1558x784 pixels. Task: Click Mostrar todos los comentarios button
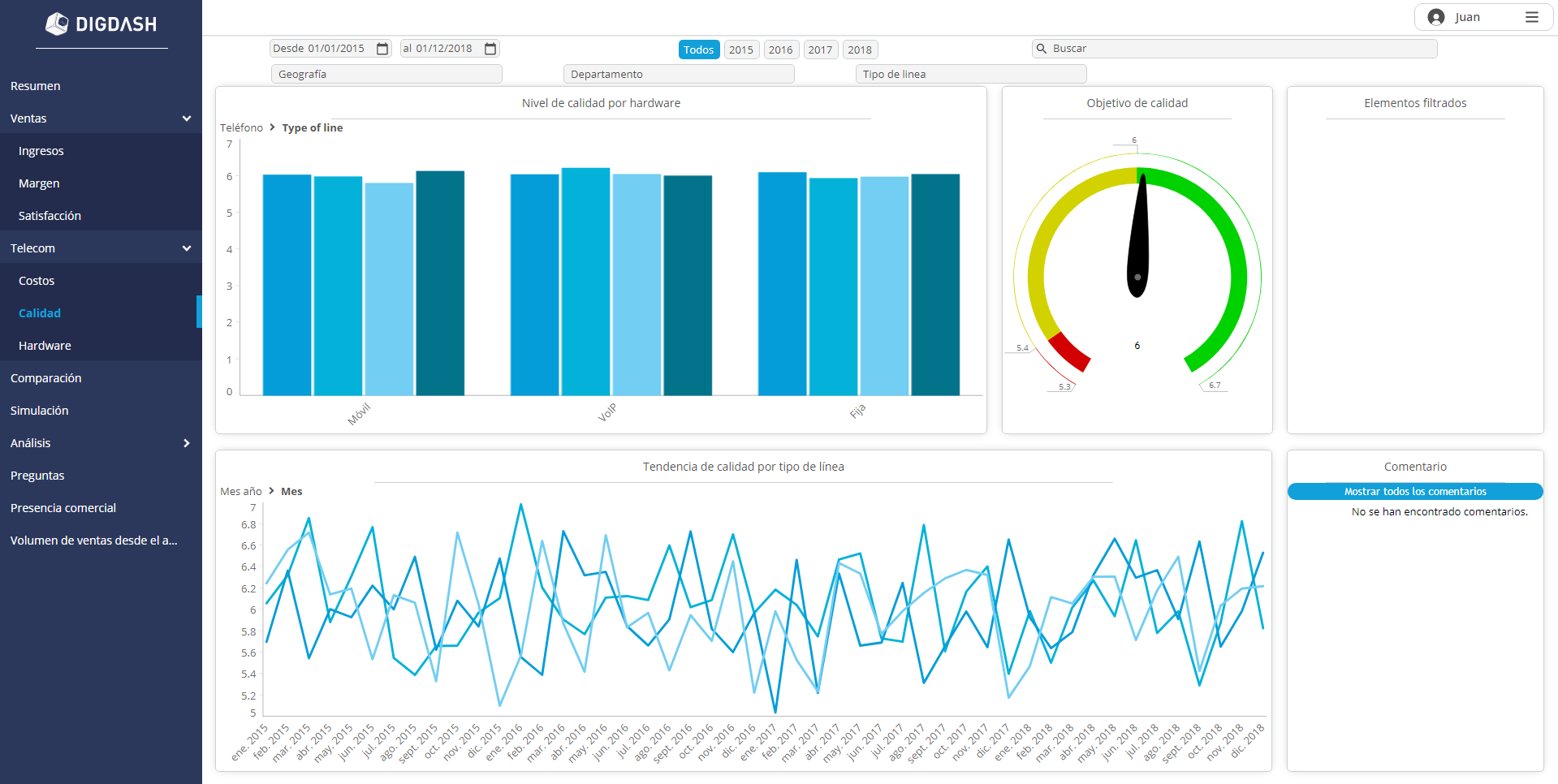tap(1415, 491)
